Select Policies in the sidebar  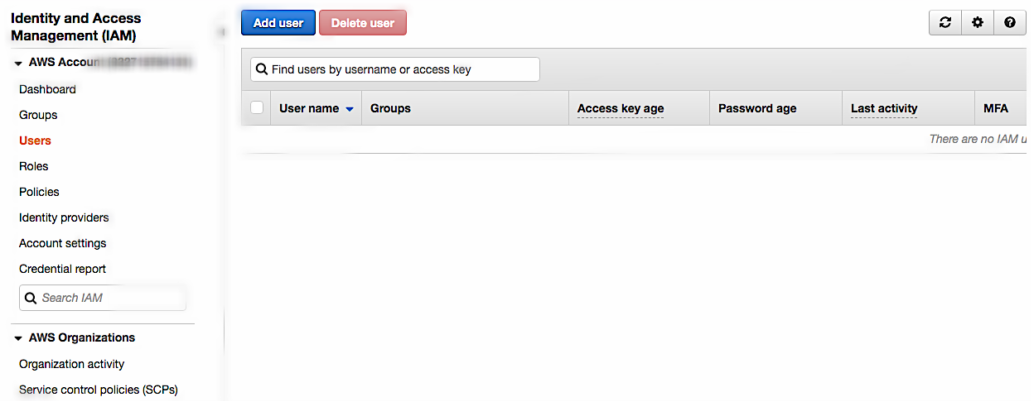[39, 192]
